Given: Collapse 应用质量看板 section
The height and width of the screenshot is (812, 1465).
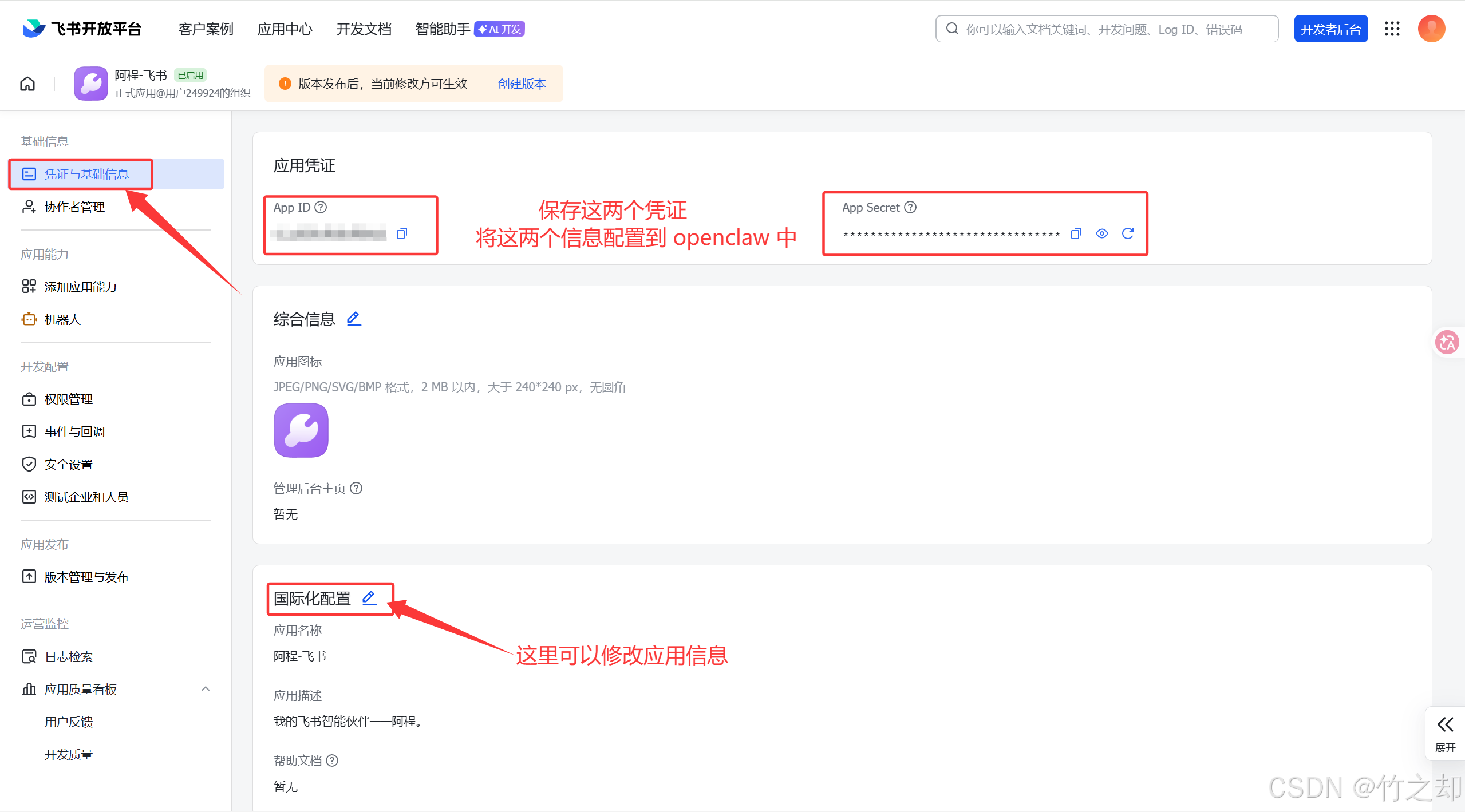Looking at the screenshot, I should pos(206,689).
